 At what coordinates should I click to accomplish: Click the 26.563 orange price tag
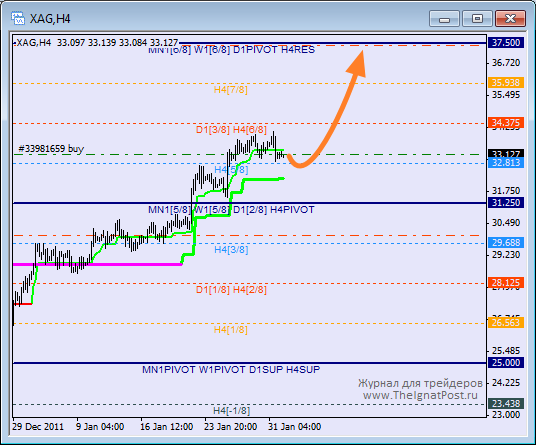pyautogui.click(x=506, y=323)
